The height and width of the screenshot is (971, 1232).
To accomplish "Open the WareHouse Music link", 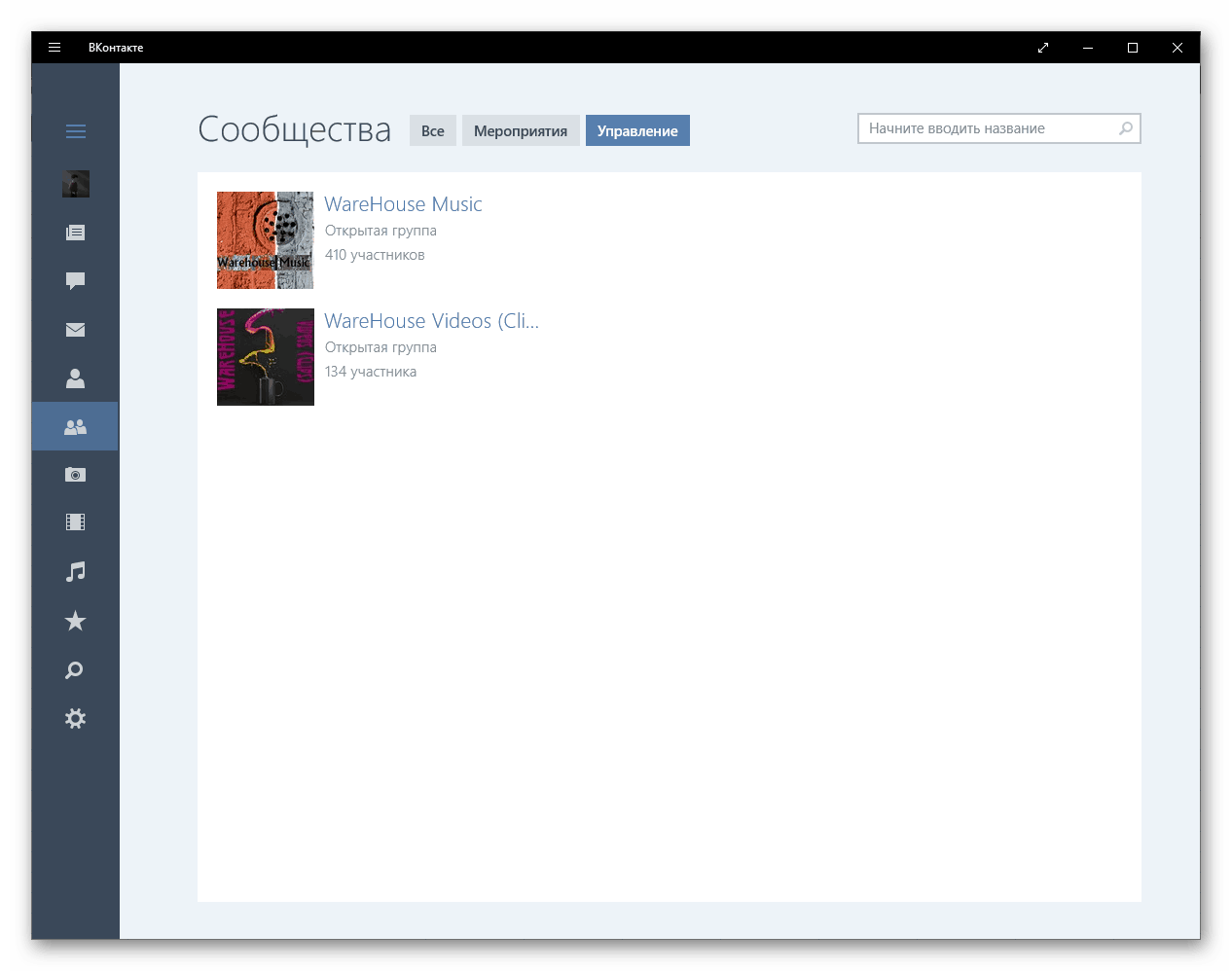I will (403, 204).
